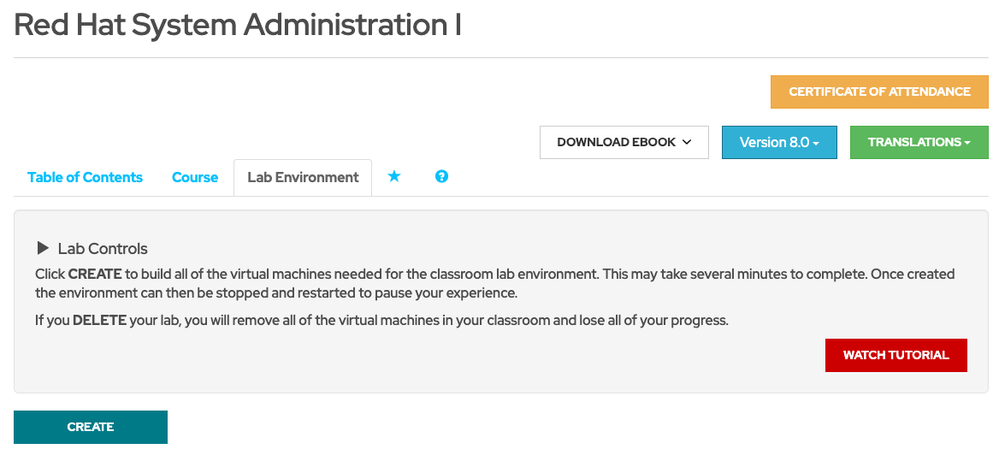
Task: Click the caret arrow beside Version 8.0
Action: coord(816,144)
